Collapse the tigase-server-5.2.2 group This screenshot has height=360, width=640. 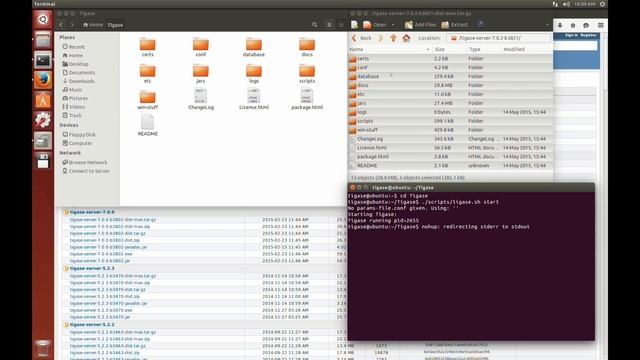pyautogui.click(x=66, y=325)
